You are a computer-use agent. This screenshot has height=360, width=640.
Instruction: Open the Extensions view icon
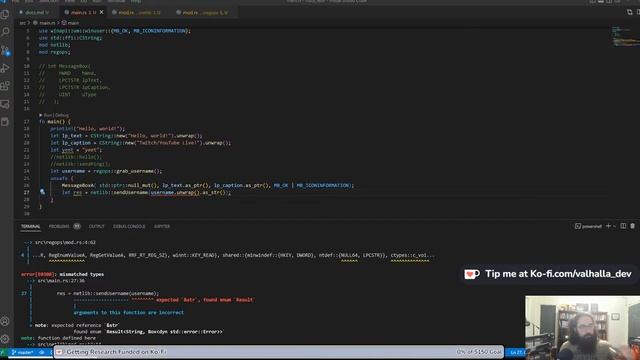pyautogui.click(x=5, y=86)
